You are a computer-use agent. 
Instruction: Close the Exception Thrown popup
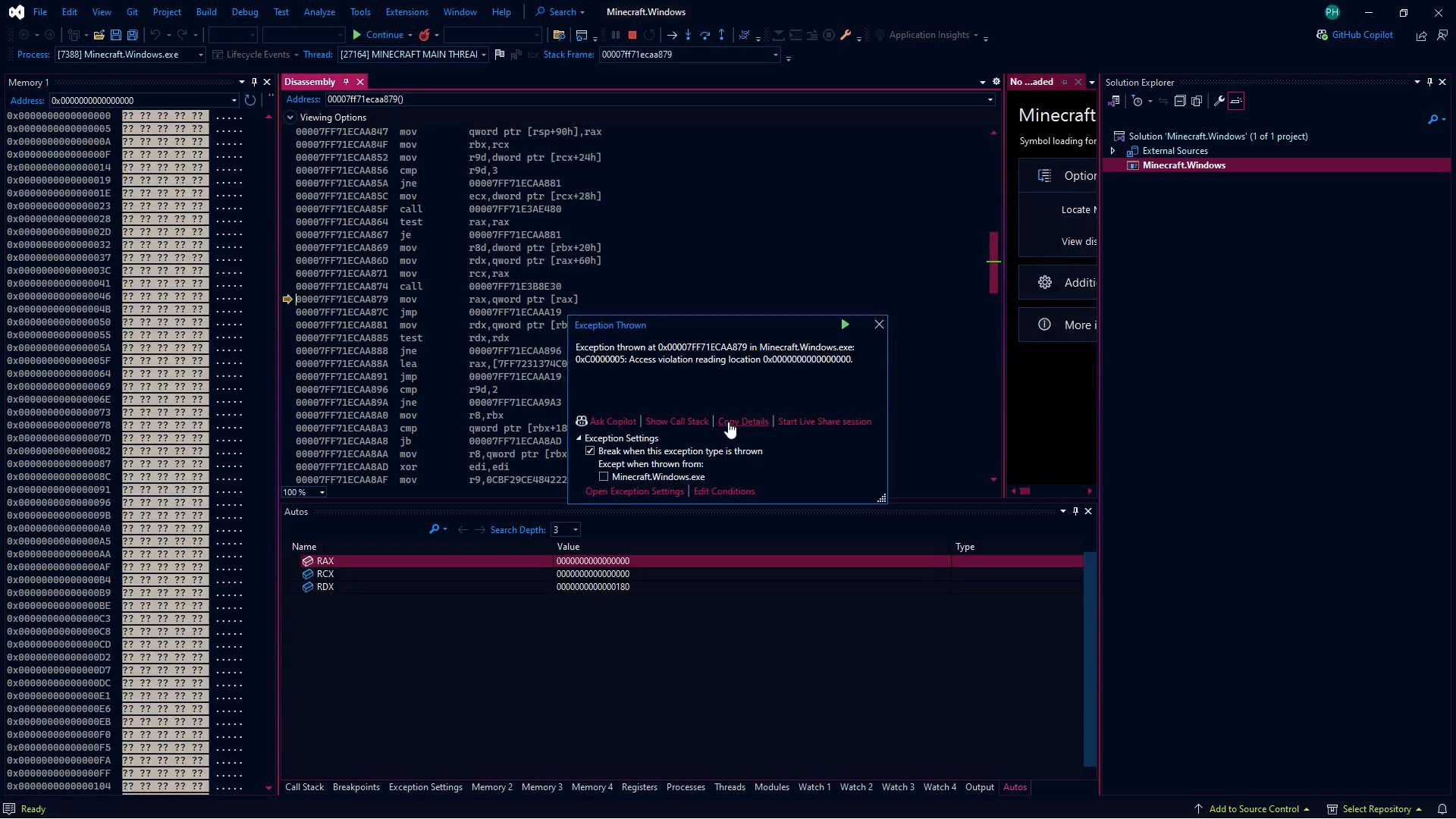click(879, 325)
